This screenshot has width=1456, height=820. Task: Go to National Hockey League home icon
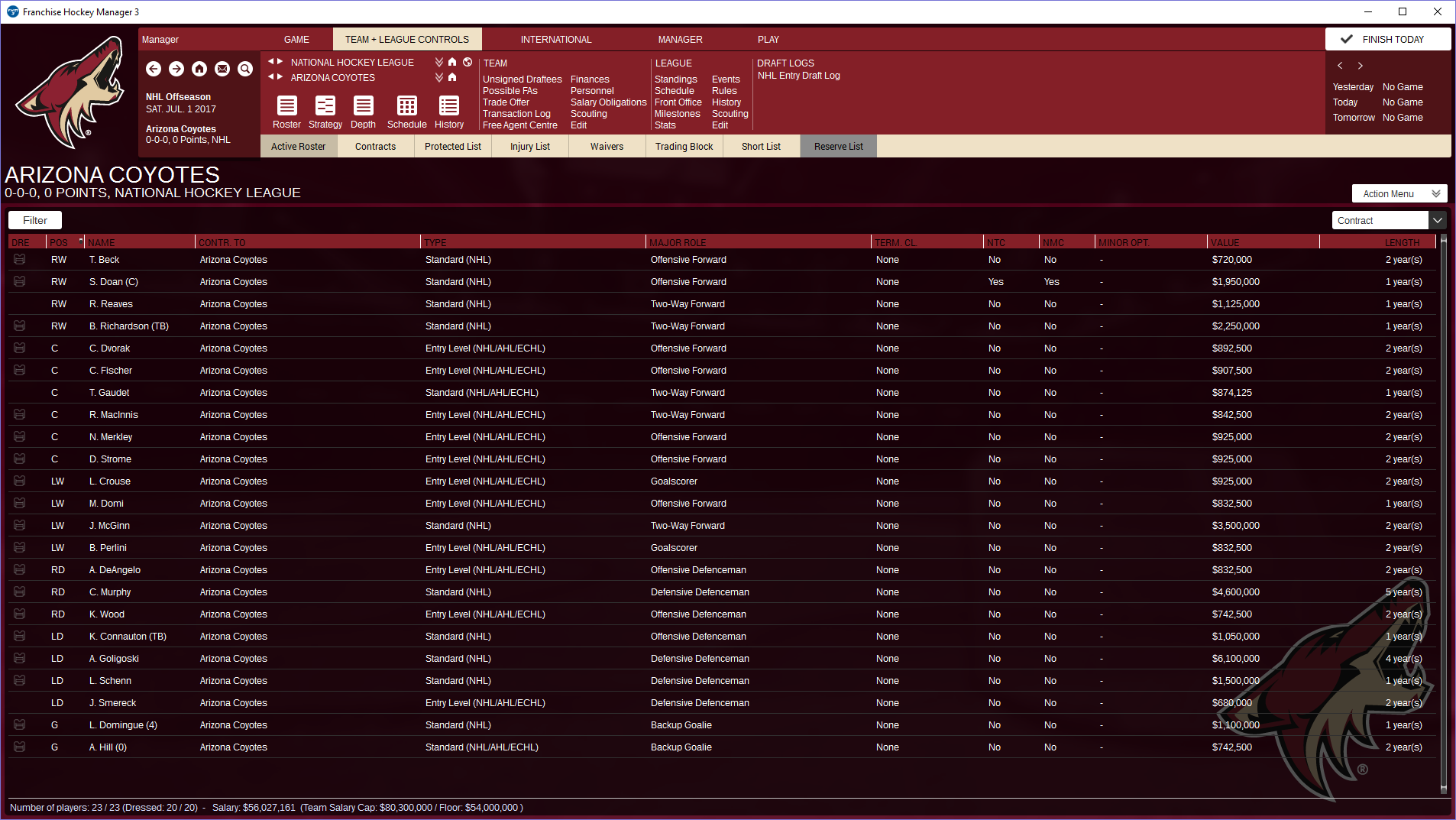coord(452,62)
